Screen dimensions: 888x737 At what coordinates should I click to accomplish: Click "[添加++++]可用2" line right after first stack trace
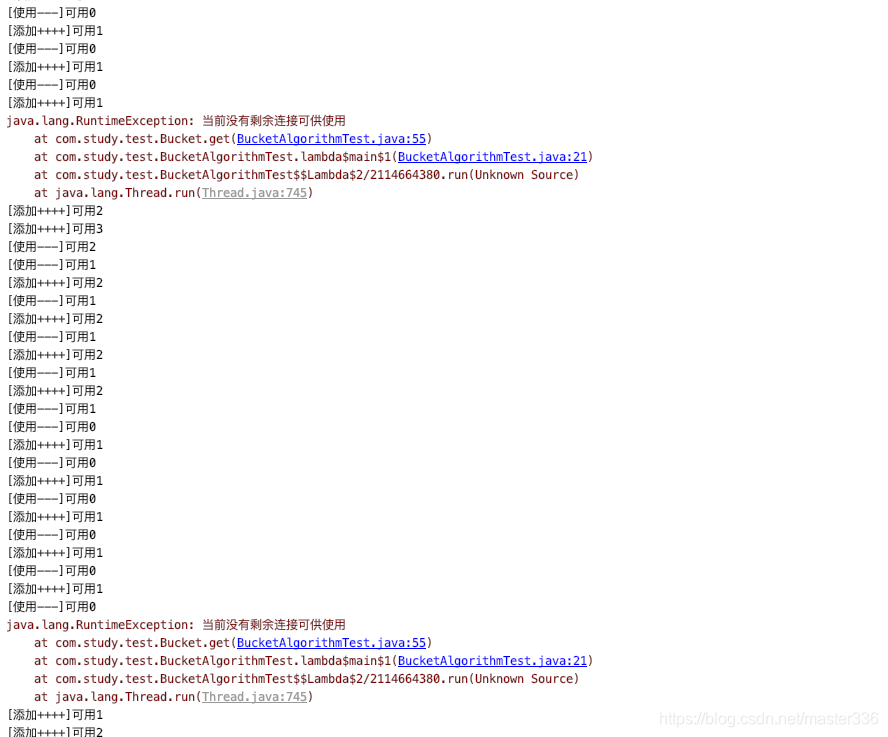point(55,211)
